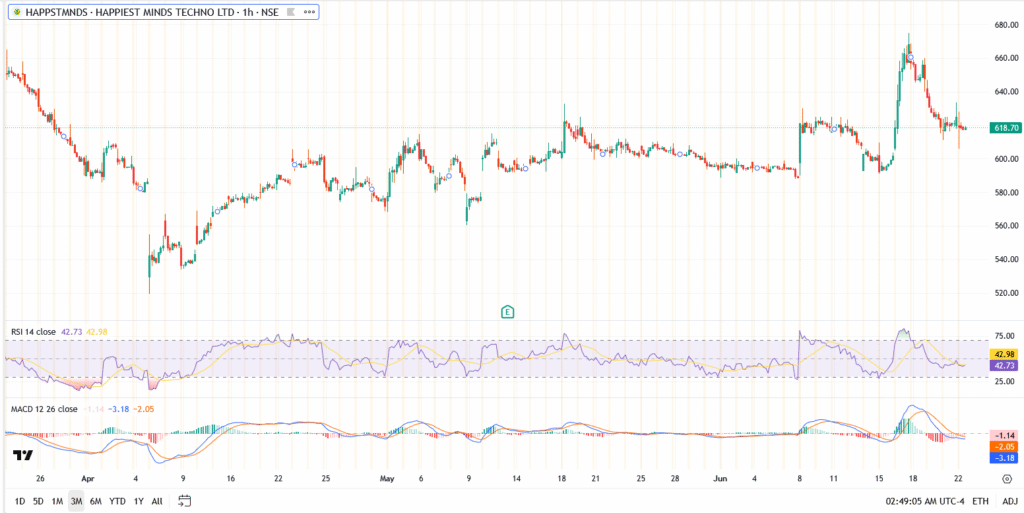Click the blue MACD -3.18 value label
The image size is (1024, 513).
(x=1004, y=458)
